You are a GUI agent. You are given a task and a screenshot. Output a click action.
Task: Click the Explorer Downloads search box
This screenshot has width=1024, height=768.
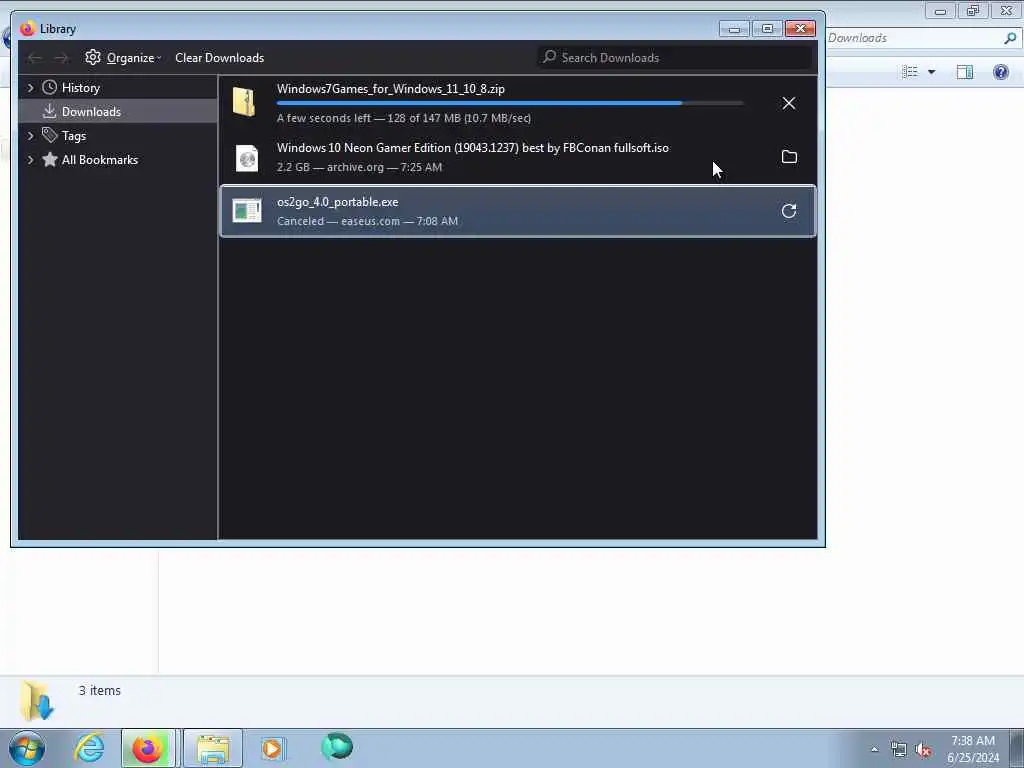923,38
